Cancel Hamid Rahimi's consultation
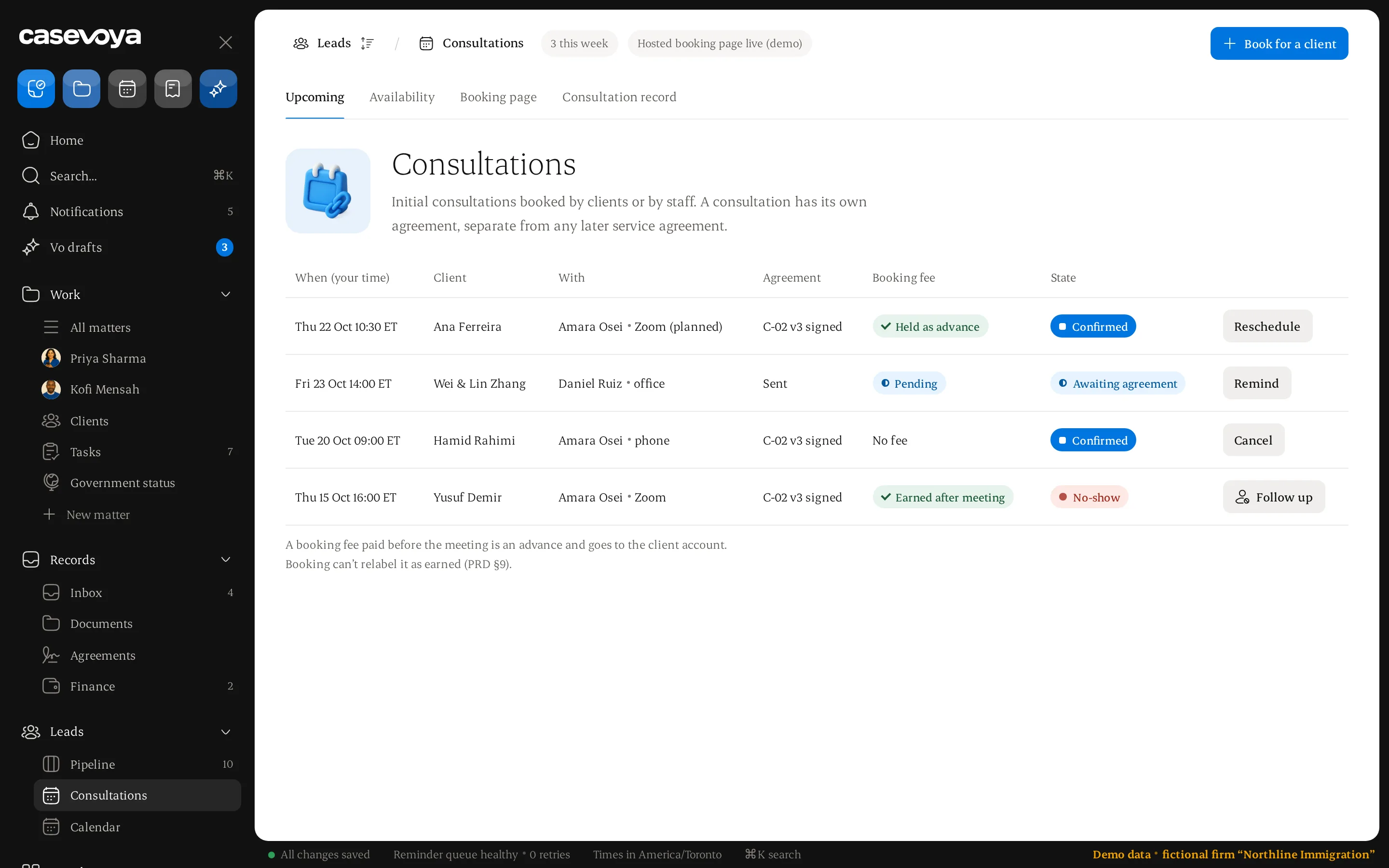Screen dimensions: 1389x868 (1253, 440)
